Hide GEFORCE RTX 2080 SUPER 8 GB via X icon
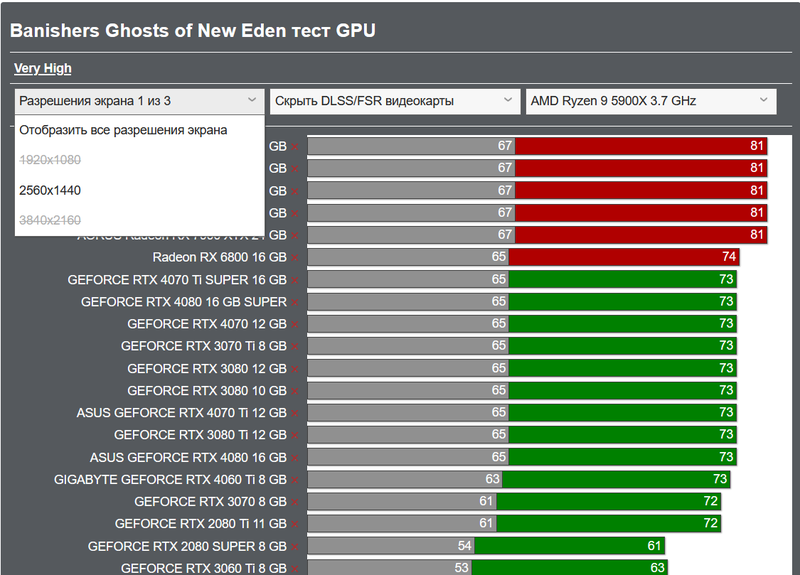Viewport: 800px width, 575px height. click(x=295, y=547)
